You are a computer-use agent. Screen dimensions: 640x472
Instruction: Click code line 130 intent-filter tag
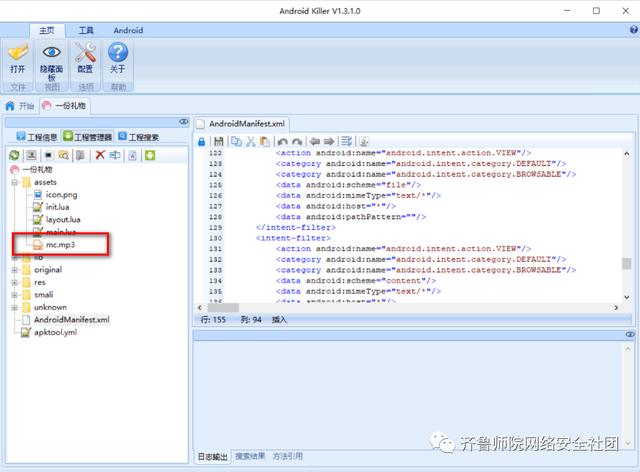pos(293,238)
